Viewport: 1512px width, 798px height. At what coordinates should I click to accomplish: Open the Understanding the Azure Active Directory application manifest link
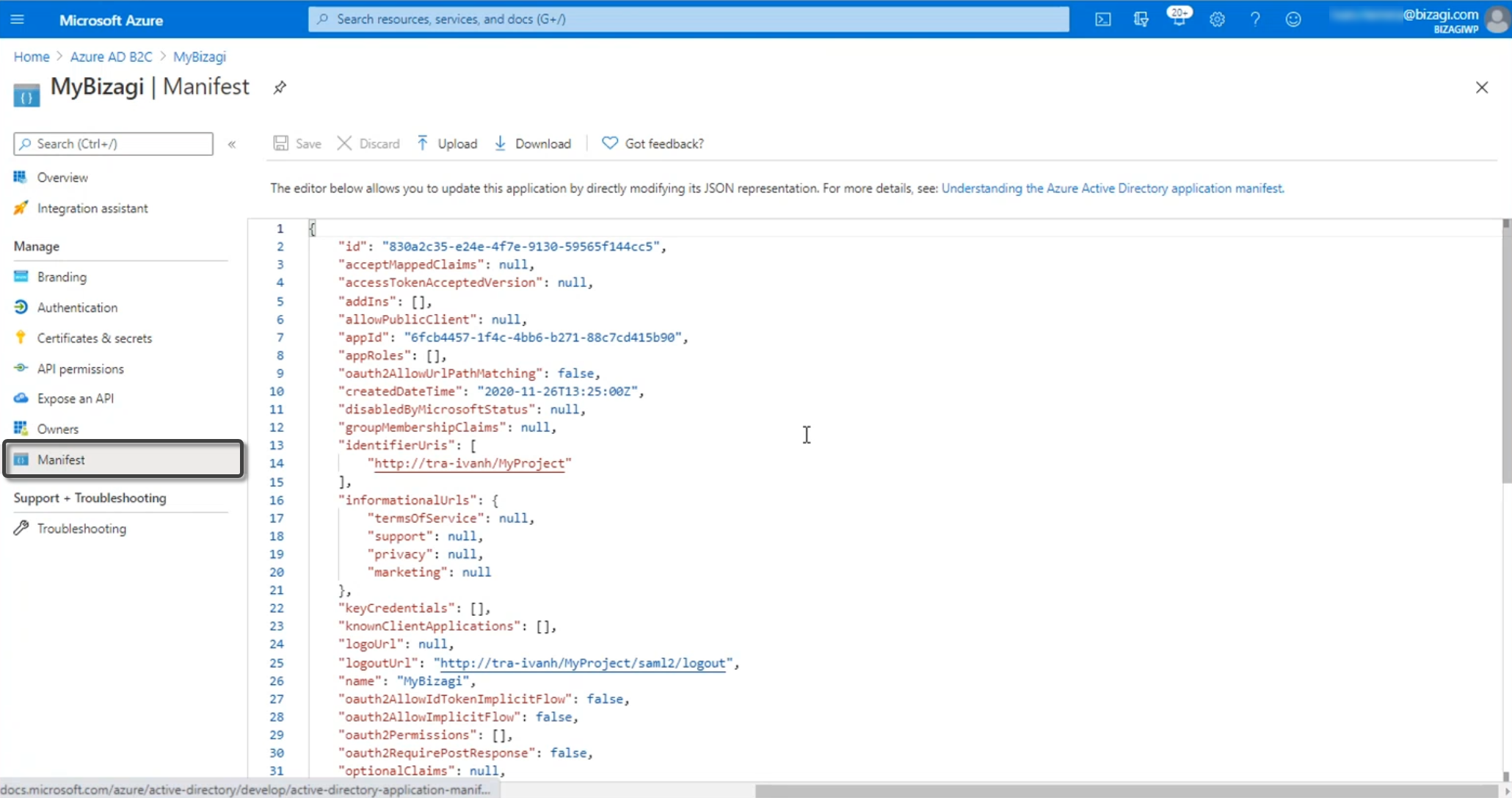coord(1113,188)
